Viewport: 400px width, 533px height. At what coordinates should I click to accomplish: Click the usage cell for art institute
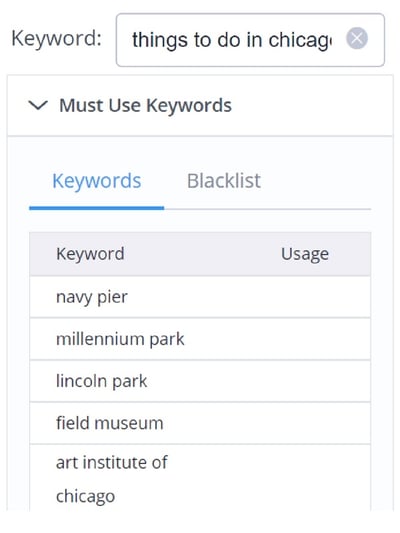305,479
